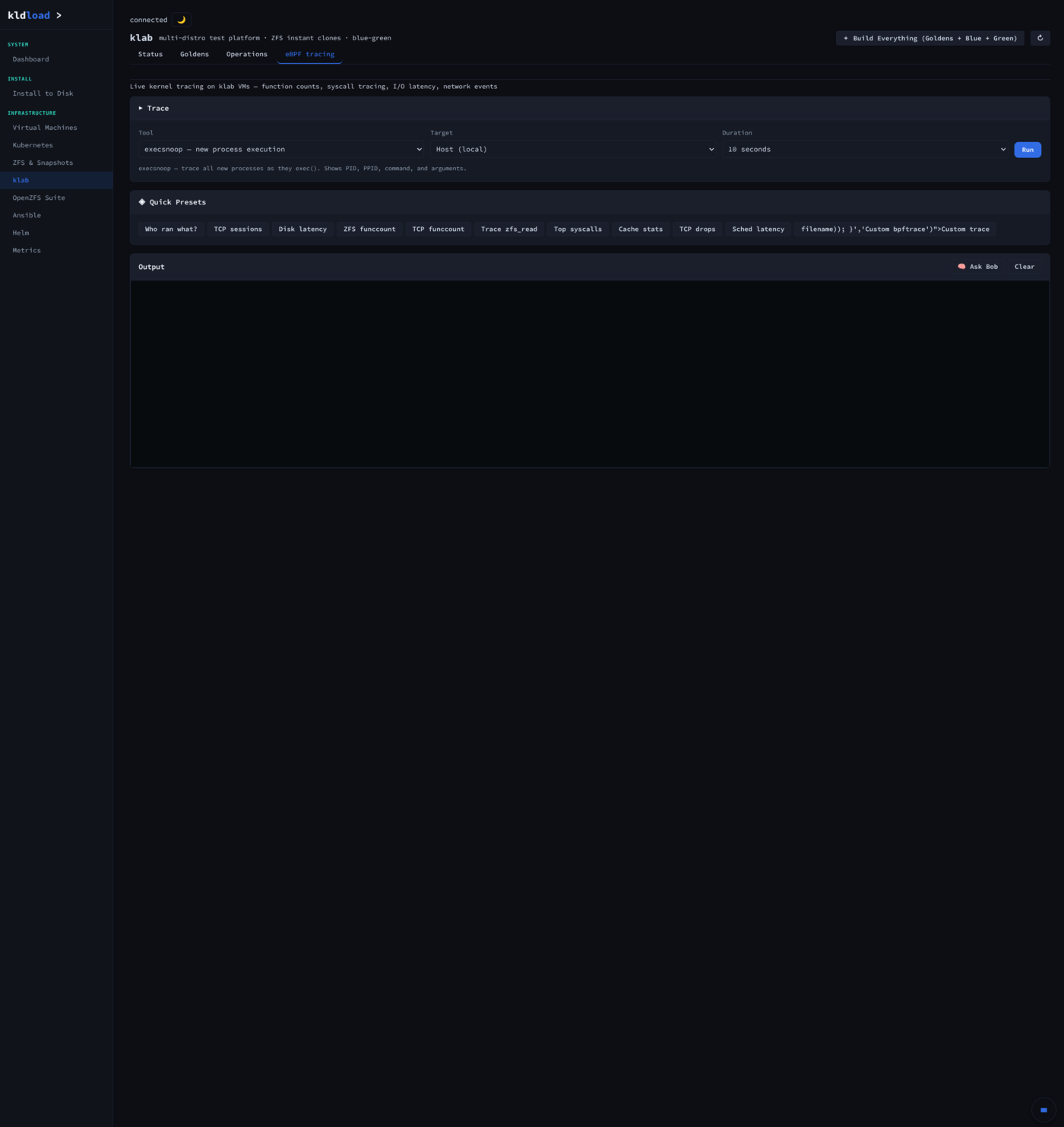This screenshot has height=1127, width=1064.
Task: Select the Top syscalls preset
Action: click(x=578, y=229)
